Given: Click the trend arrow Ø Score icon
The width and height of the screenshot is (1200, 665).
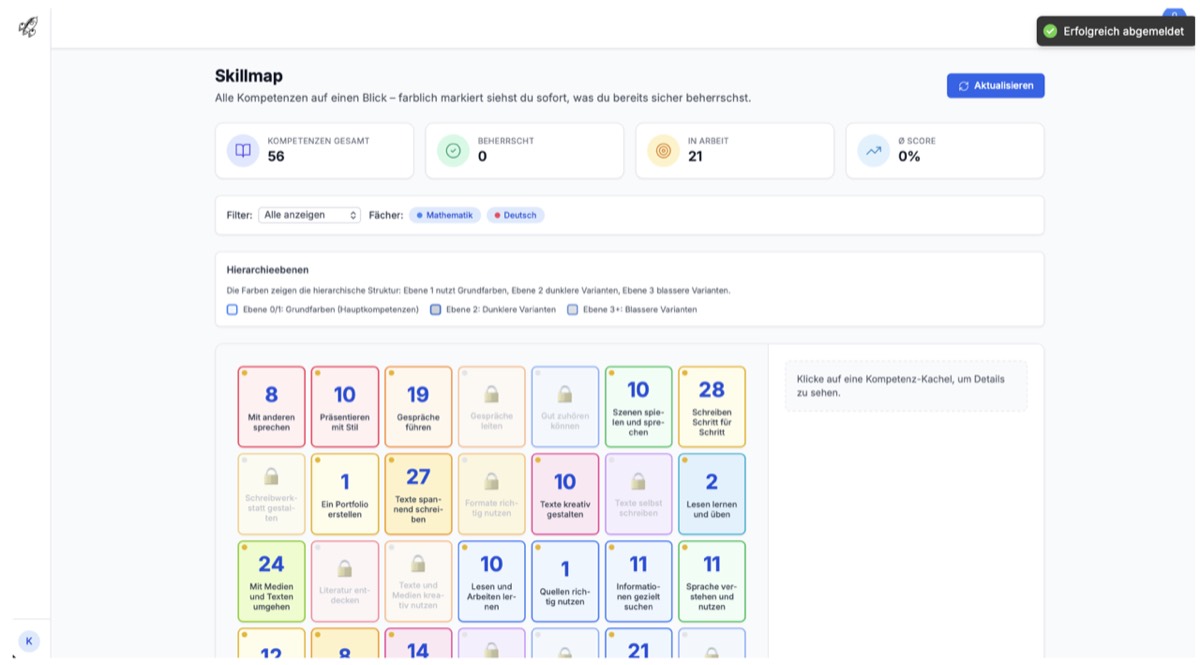Looking at the screenshot, I should point(873,151).
